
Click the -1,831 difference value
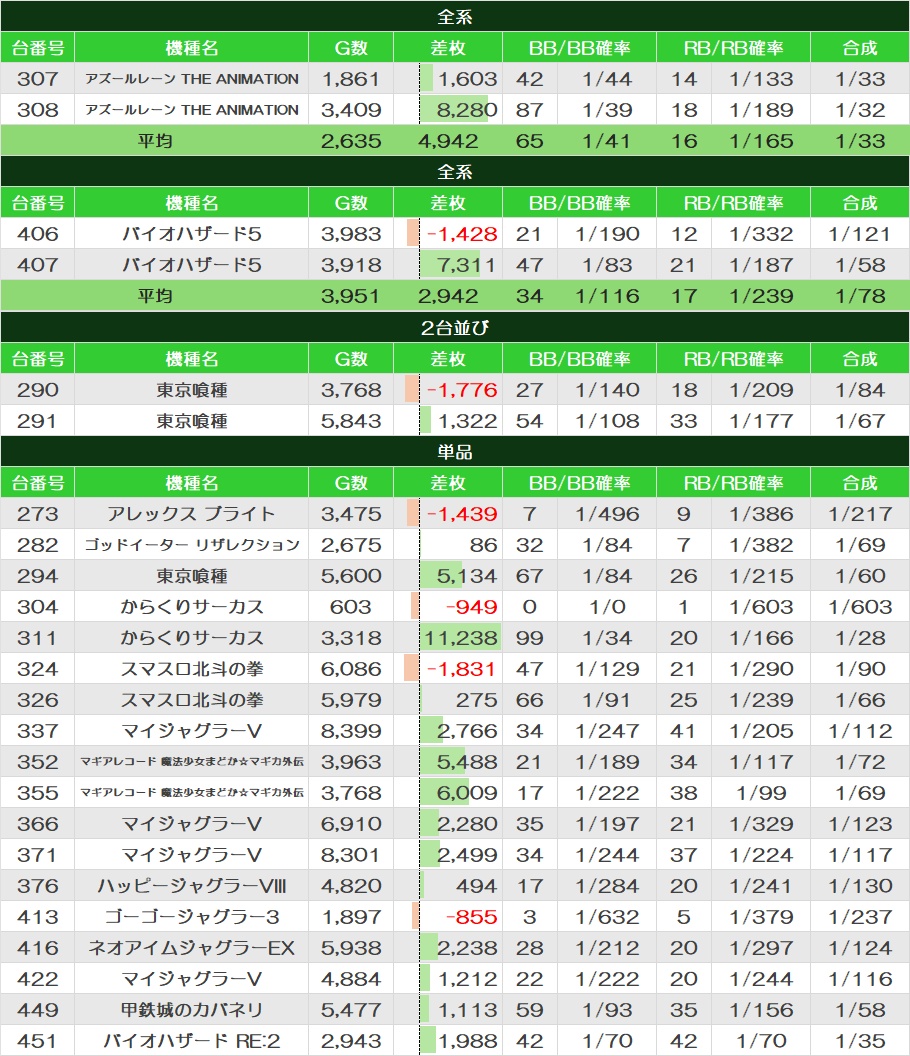[x=462, y=669]
